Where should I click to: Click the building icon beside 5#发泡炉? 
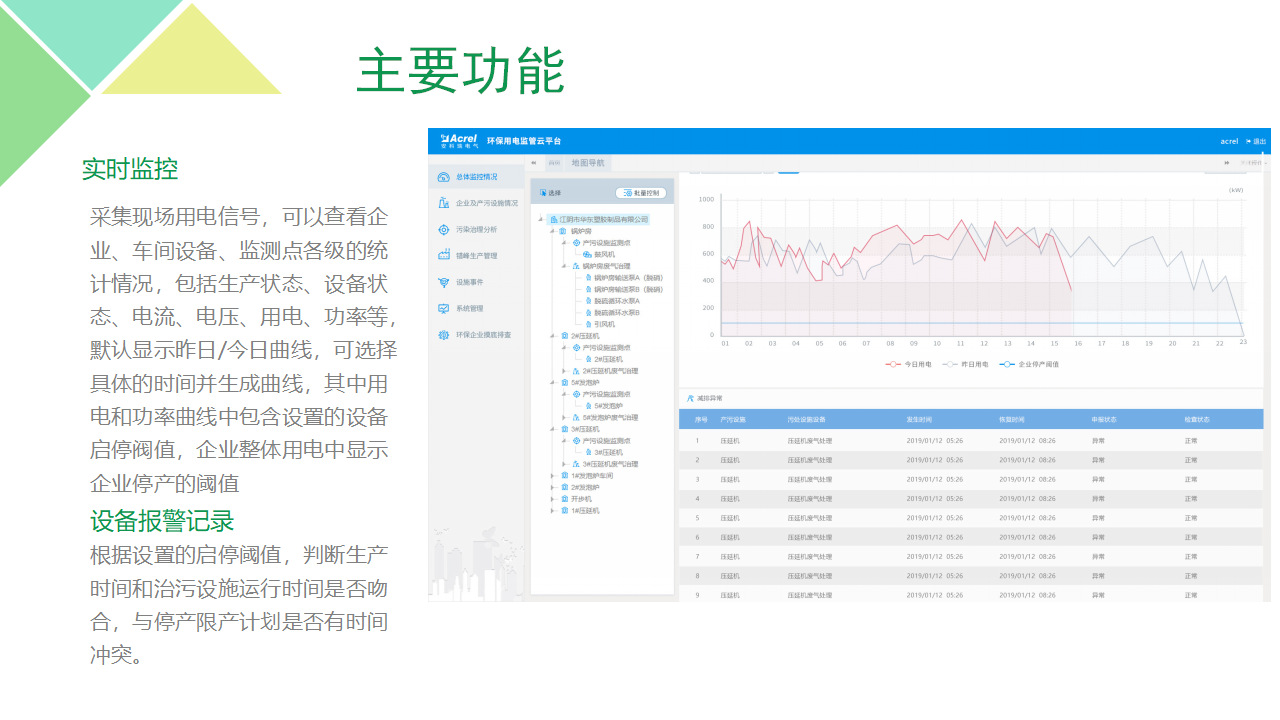(x=565, y=382)
